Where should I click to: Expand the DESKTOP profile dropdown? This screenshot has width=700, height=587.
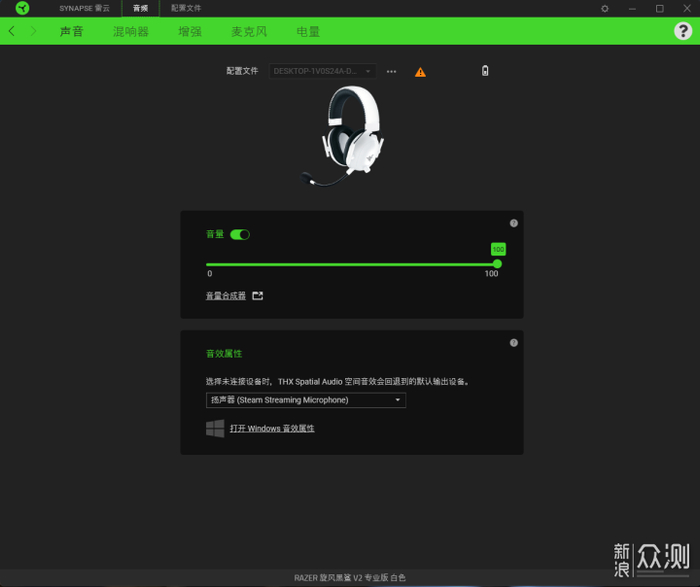click(322, 71)
